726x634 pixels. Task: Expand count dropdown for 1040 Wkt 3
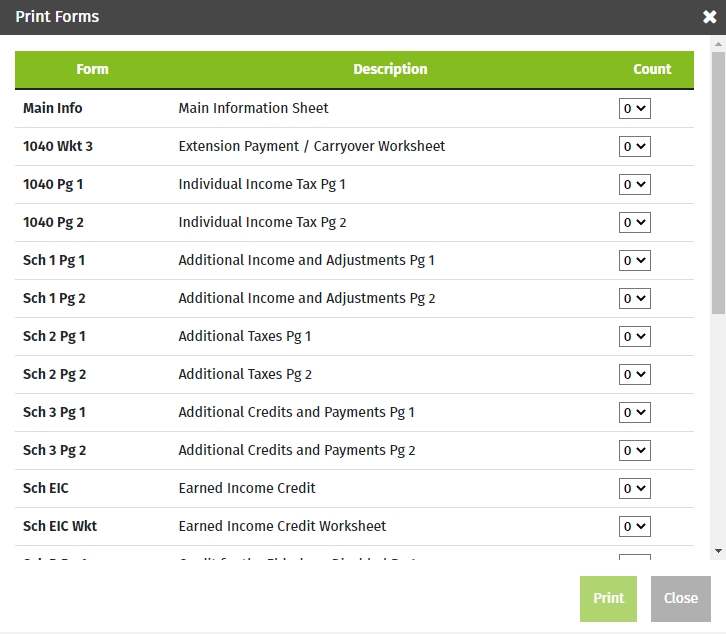coord(634,146)
